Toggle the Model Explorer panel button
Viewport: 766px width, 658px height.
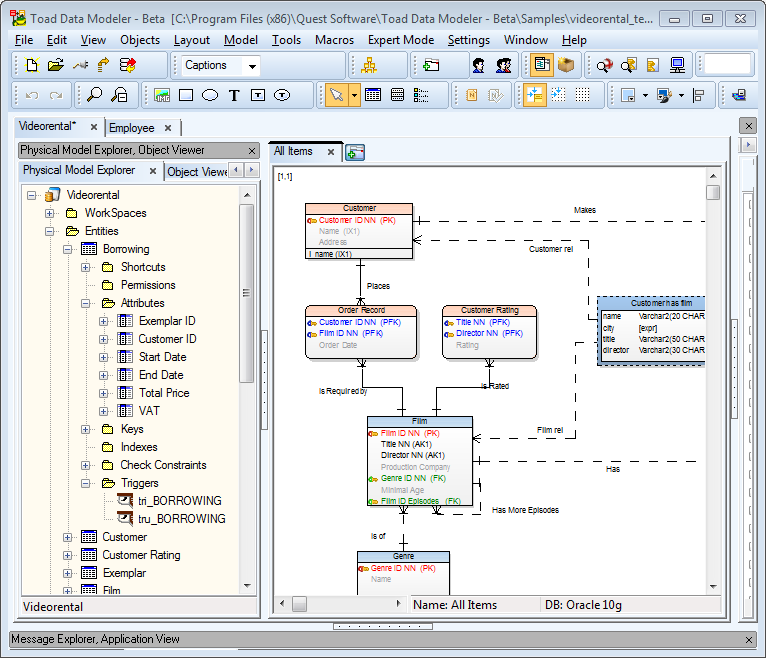(x=541, y=65)
